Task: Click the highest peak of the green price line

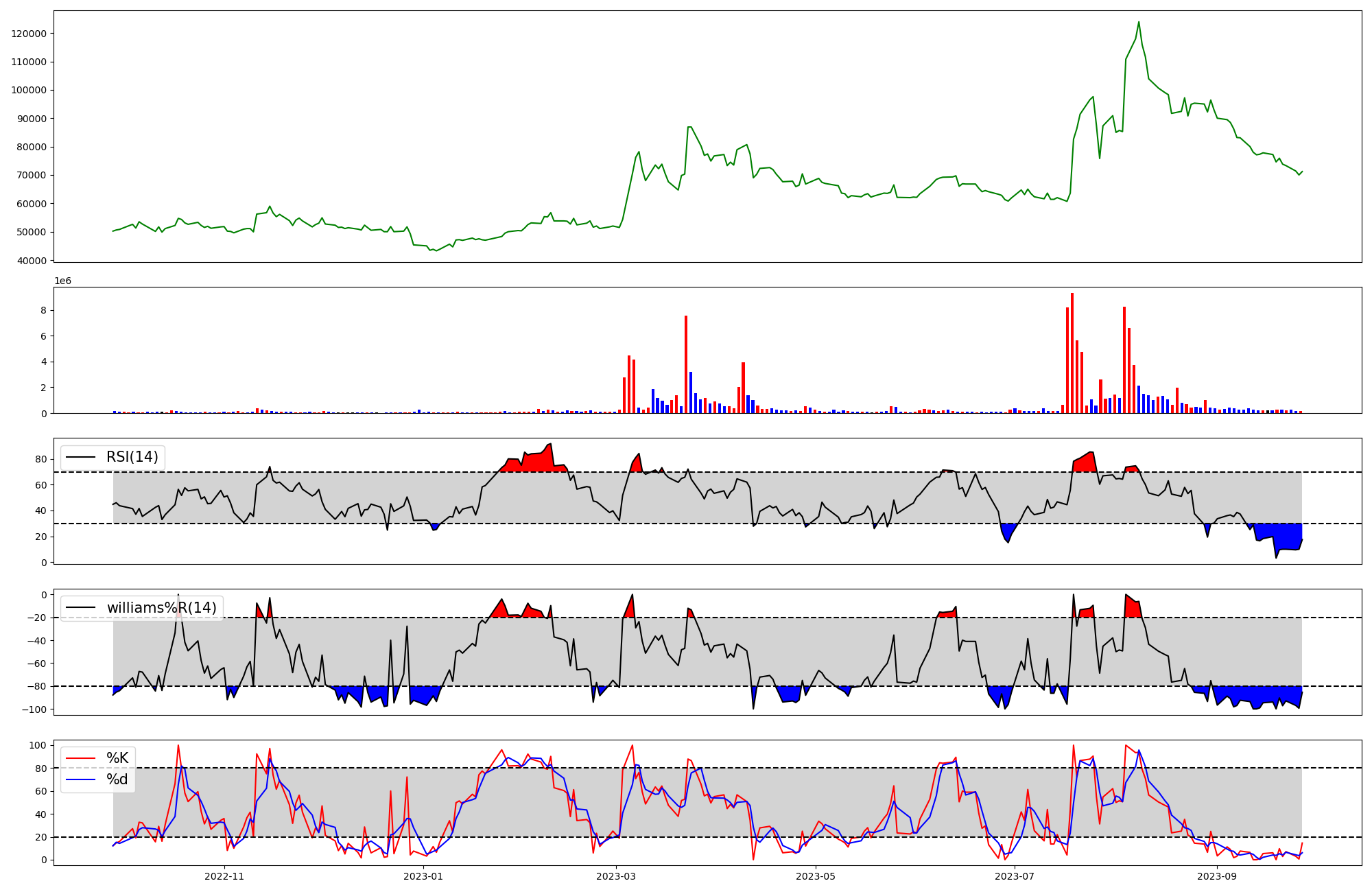Action: pyautogui.click(x=1139, y=22)
